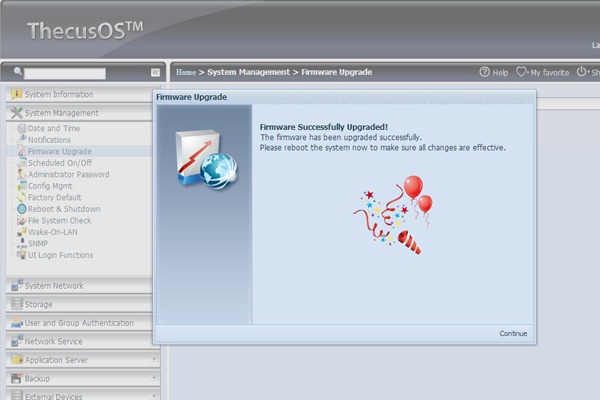Open Administrator Password page
Viewport: 600px width, 400px height.
pos(68,174)
